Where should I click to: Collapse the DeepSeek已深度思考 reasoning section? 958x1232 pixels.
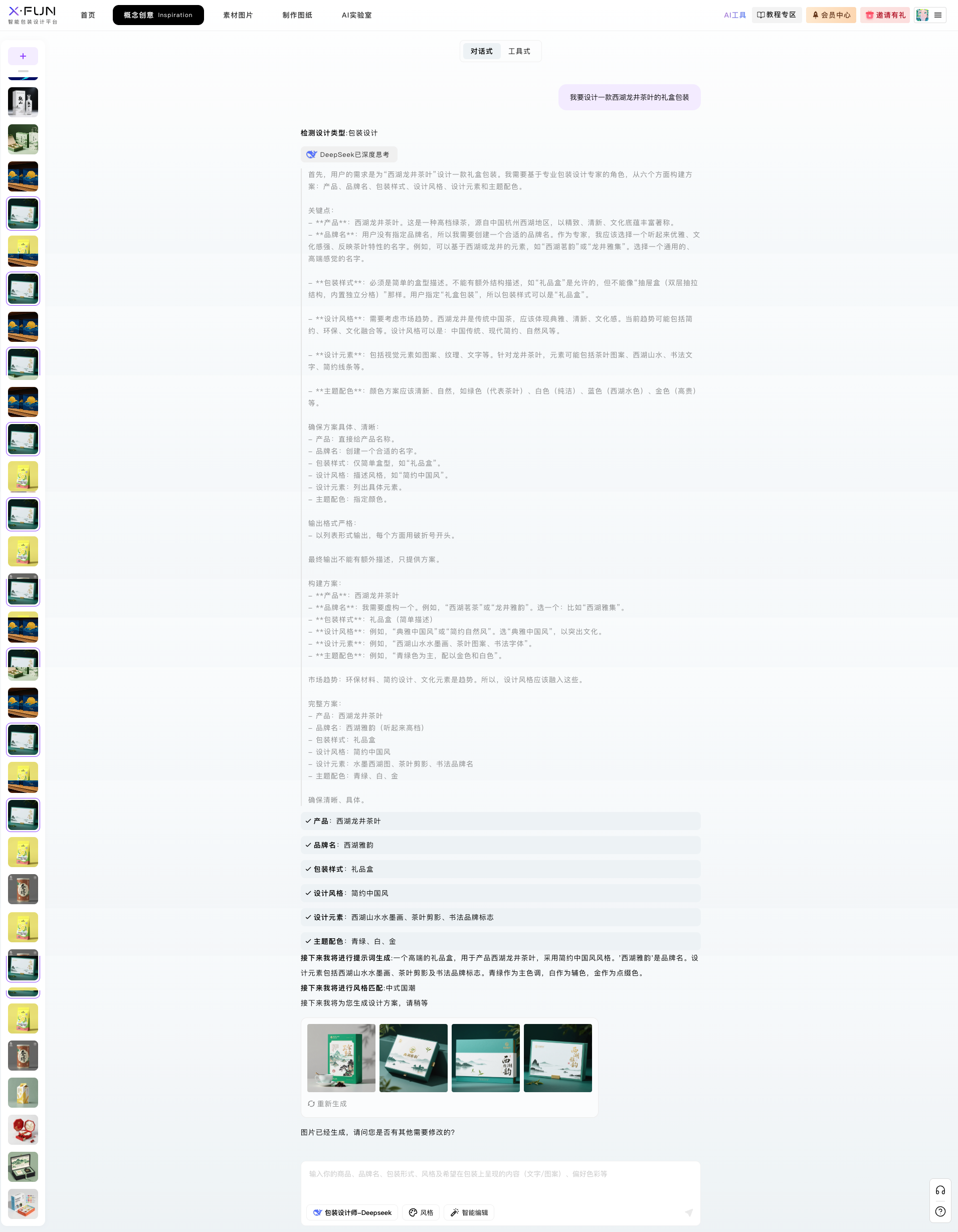(349, 154)
